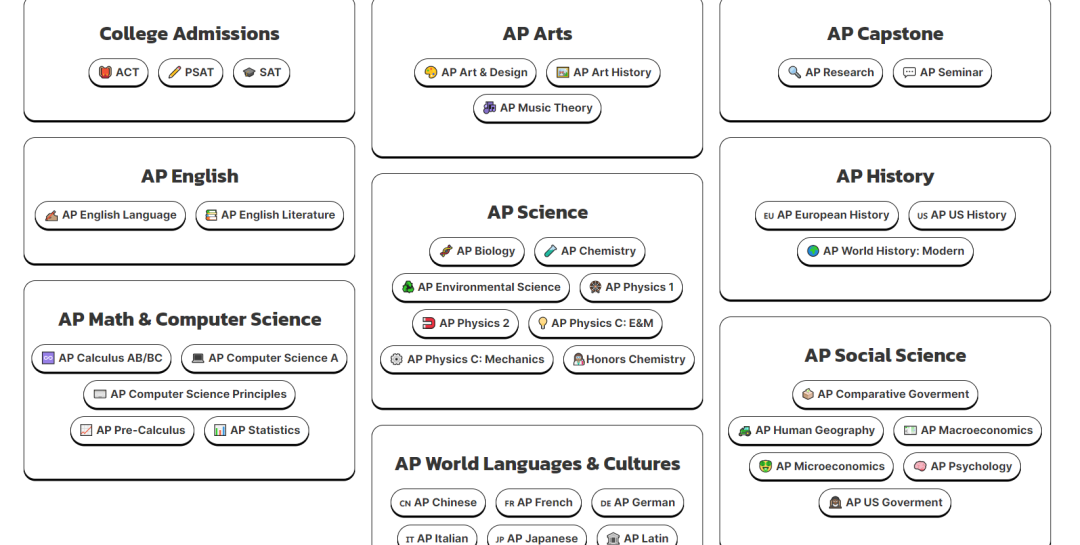Click the ACT book icon

[x=105, y=72]
